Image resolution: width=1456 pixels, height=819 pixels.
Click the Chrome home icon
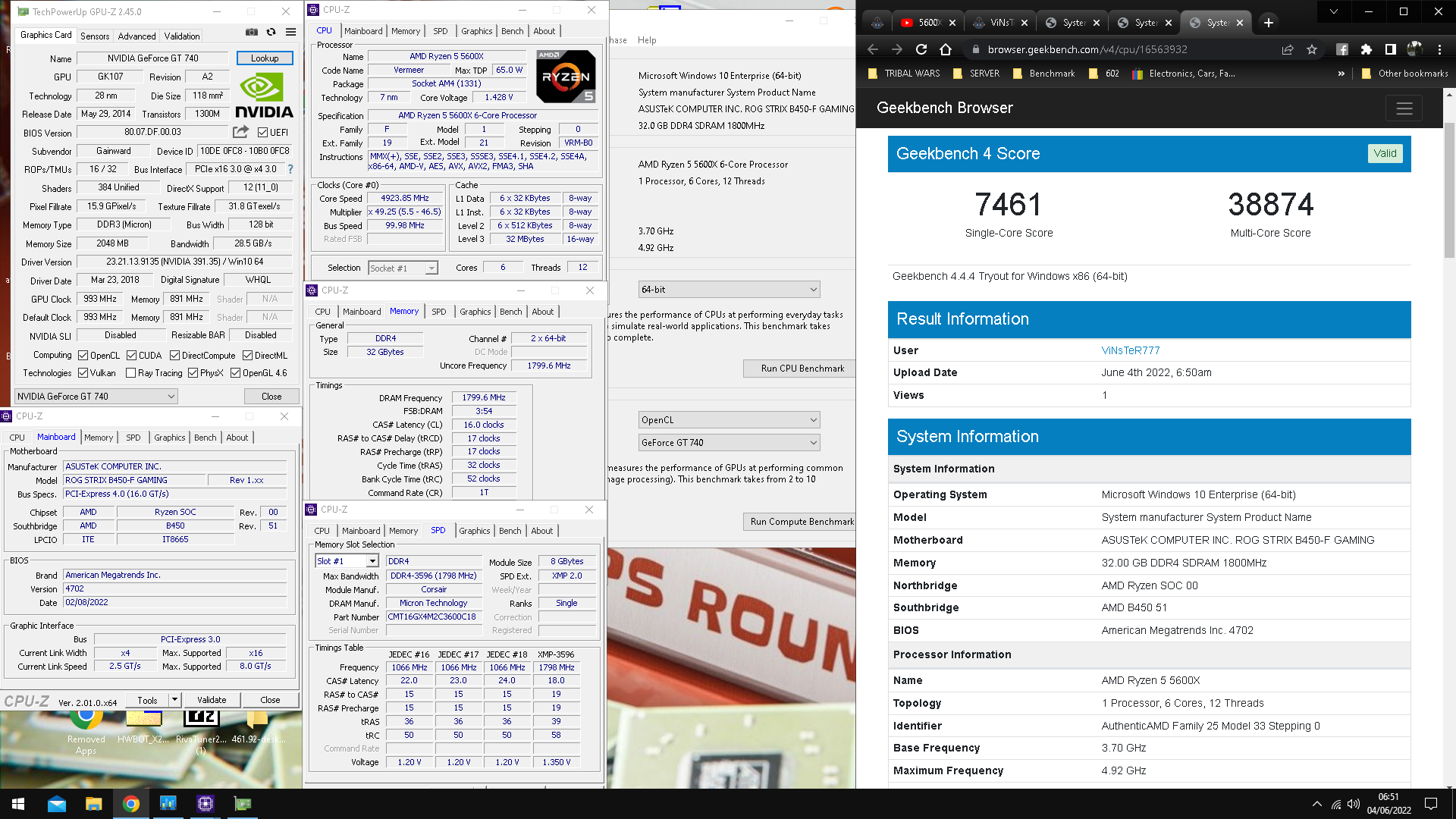tap(946, 49)
